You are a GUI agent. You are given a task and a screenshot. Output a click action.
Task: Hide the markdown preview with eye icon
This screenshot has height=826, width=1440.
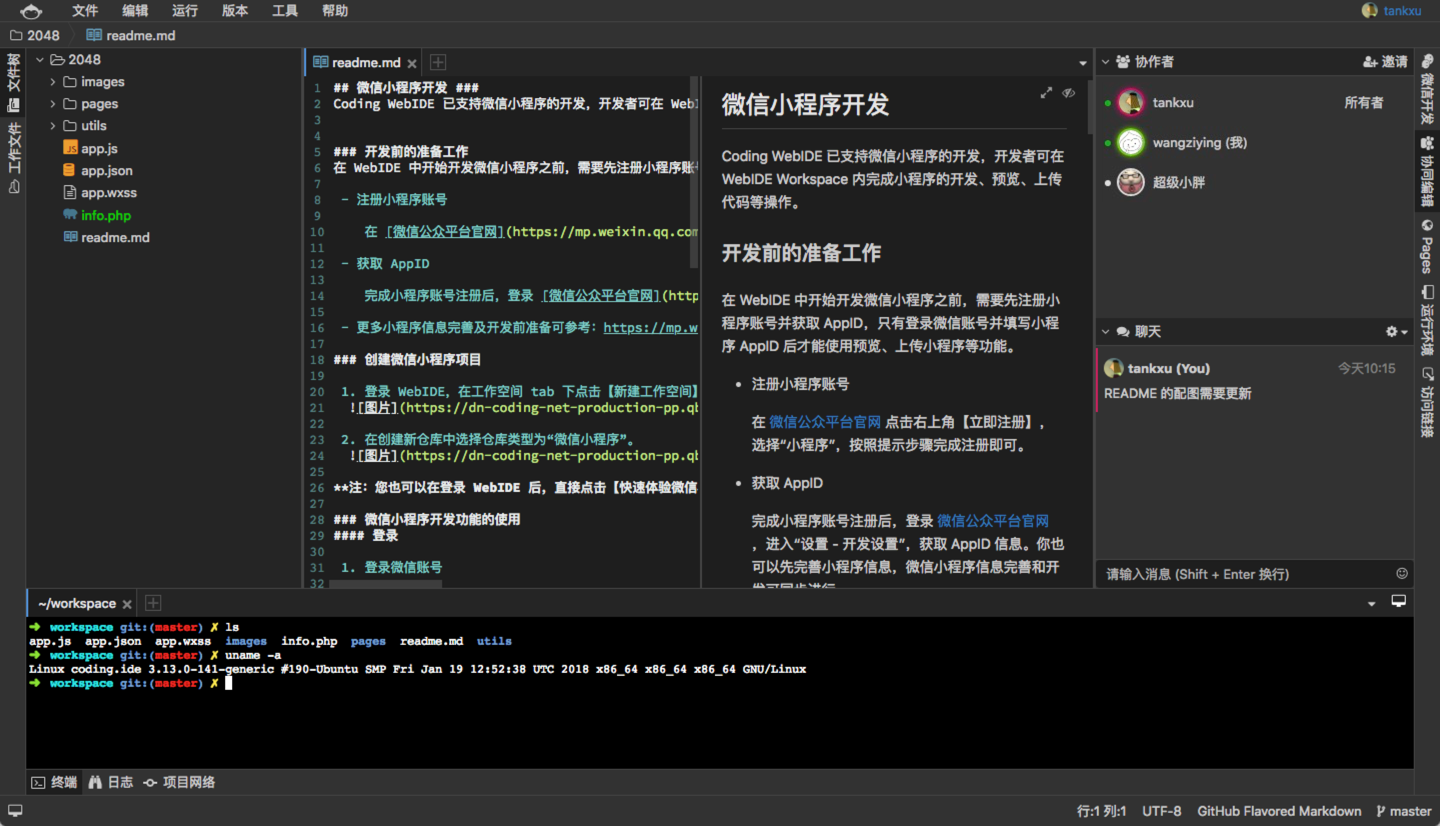[x=1069, y=92]
